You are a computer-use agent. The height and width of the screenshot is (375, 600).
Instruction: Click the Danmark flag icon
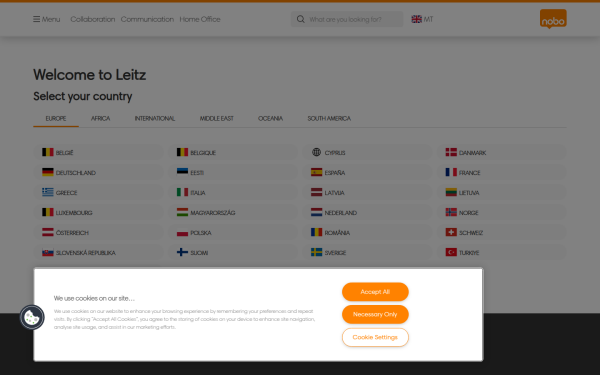(451, 152)
